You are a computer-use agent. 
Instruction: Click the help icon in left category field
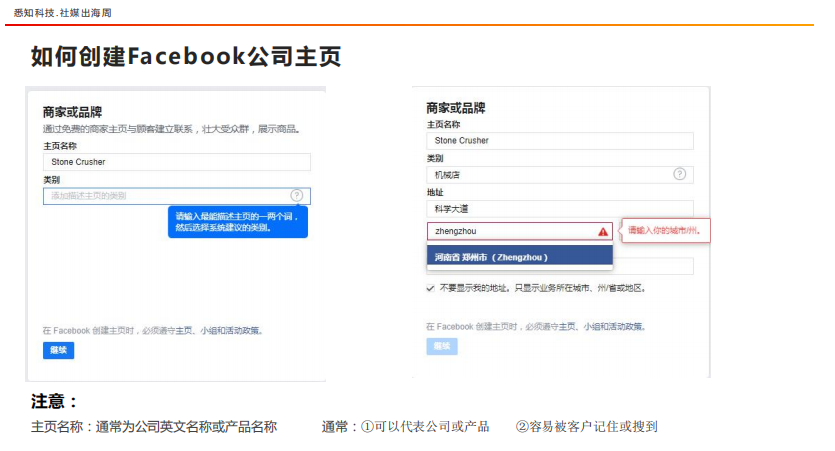point(297,195)
